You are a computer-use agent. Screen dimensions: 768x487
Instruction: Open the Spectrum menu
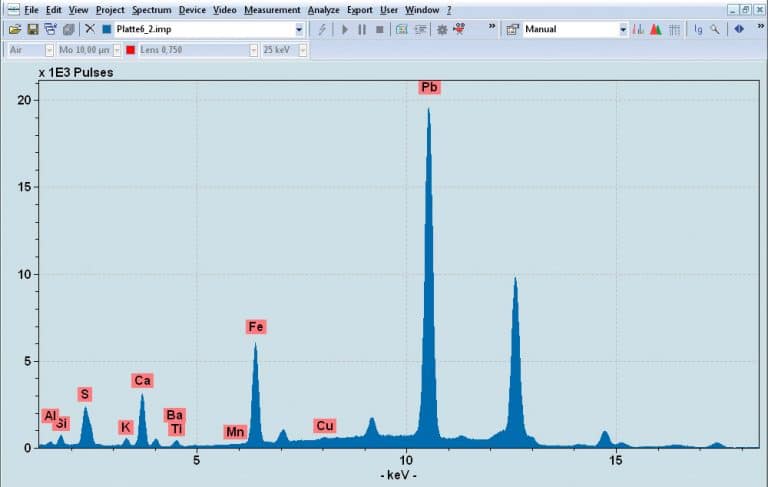pos(151,10)
